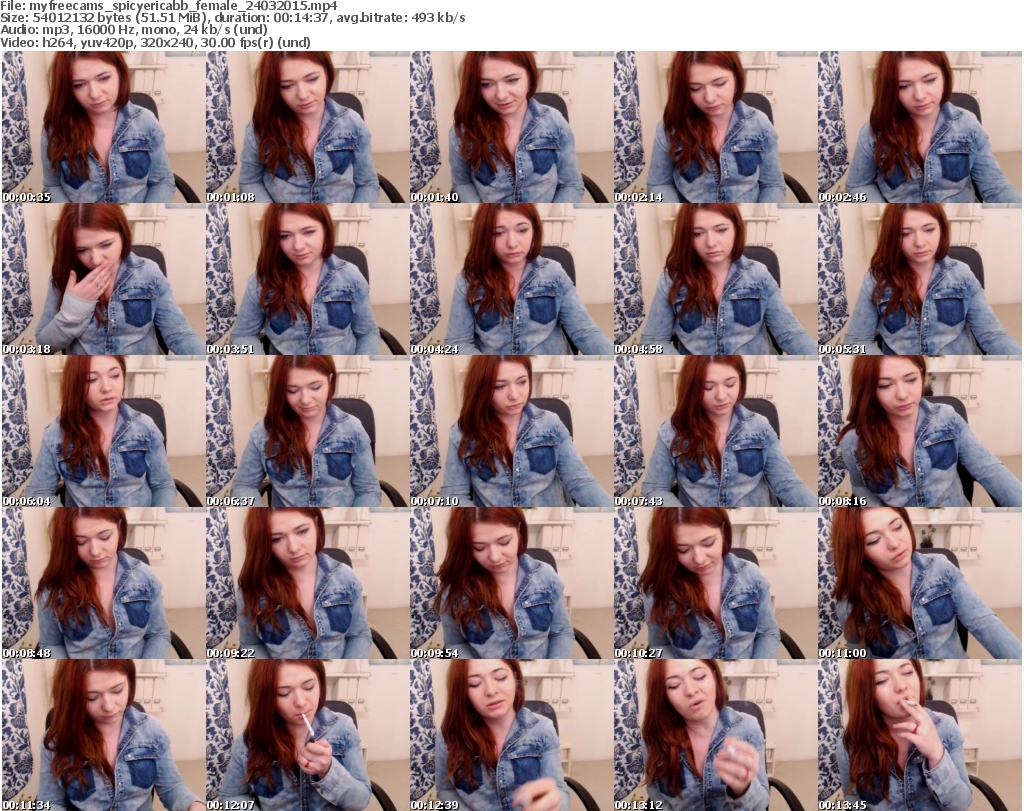Choose the frame timestamped 00:11:00

[x=920, y=583]
